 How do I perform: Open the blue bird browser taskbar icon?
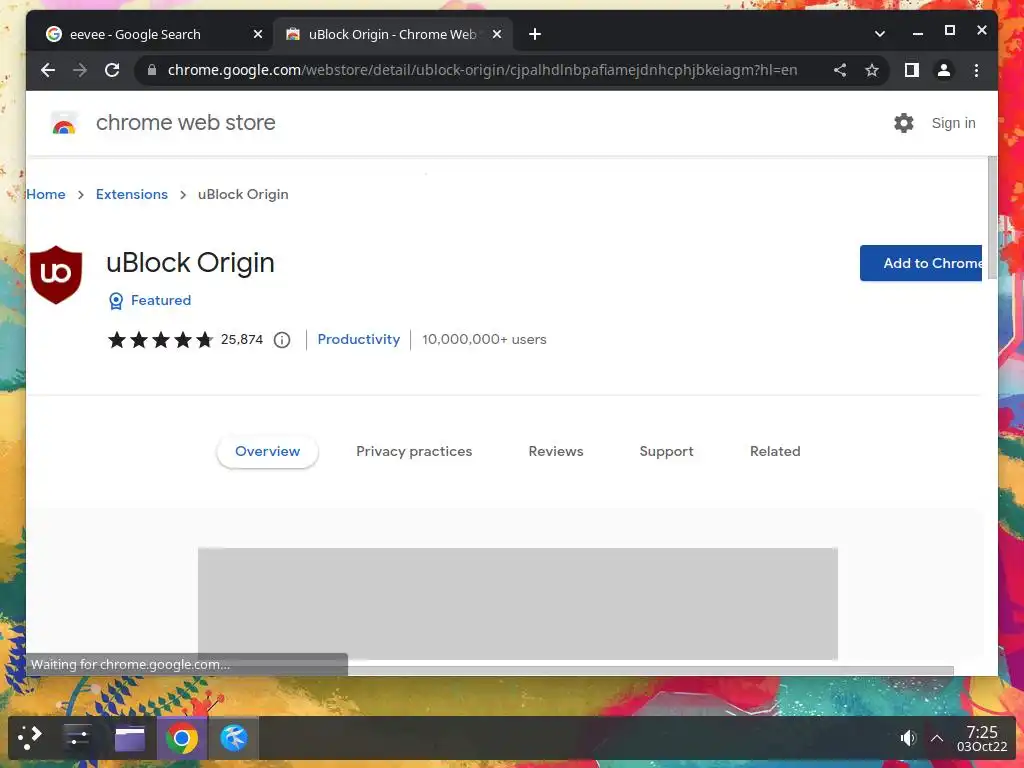click(x=233, y=739)
